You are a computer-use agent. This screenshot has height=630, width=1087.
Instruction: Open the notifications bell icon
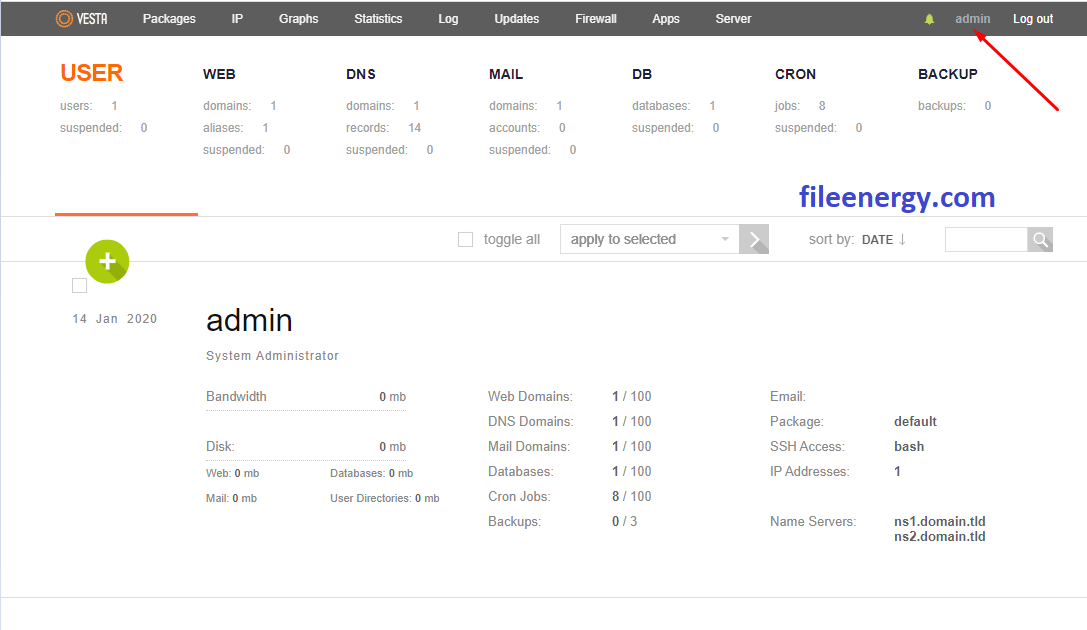tap(929, 19)
